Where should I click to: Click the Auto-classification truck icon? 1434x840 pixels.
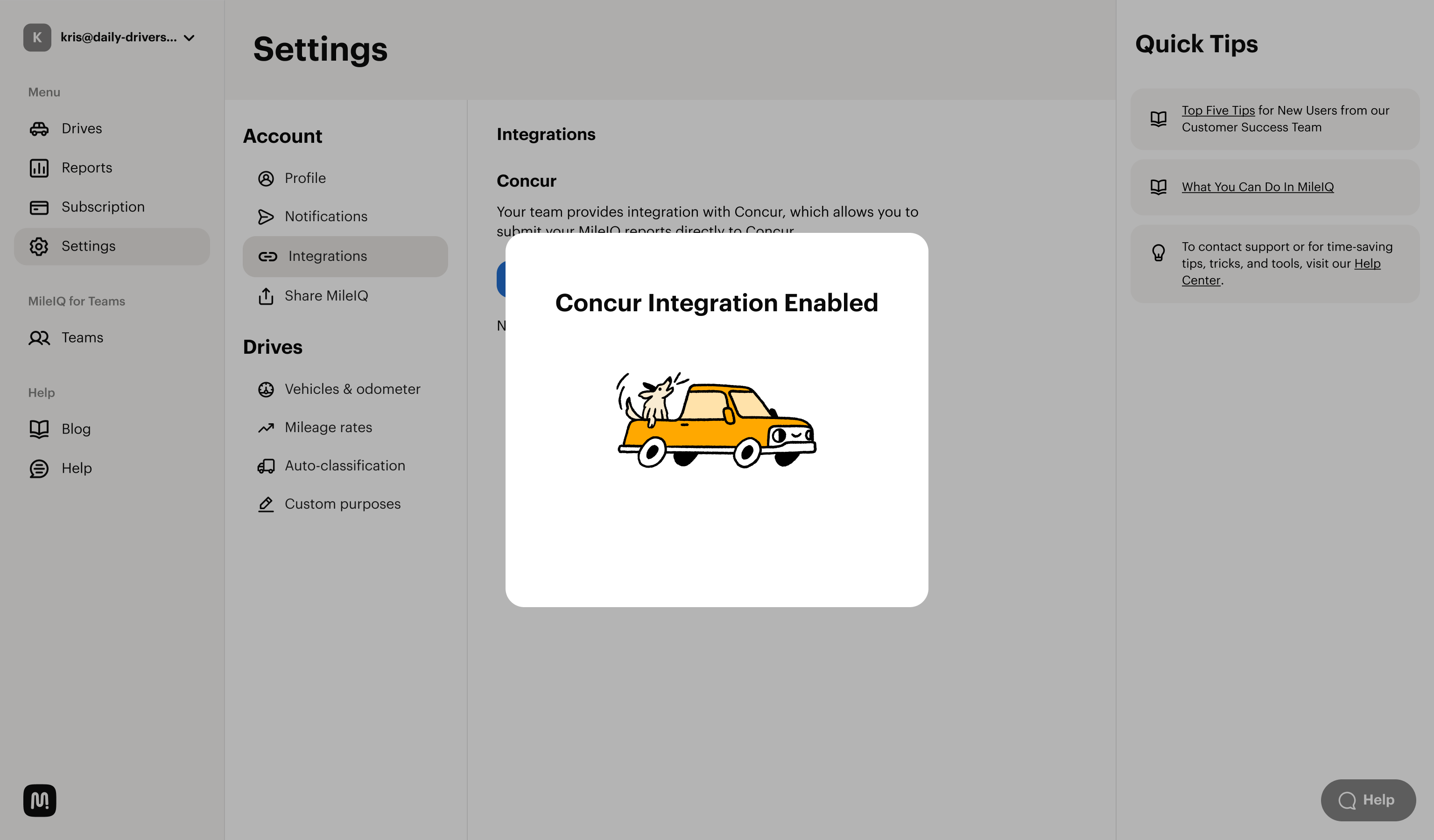click(266, 466)
